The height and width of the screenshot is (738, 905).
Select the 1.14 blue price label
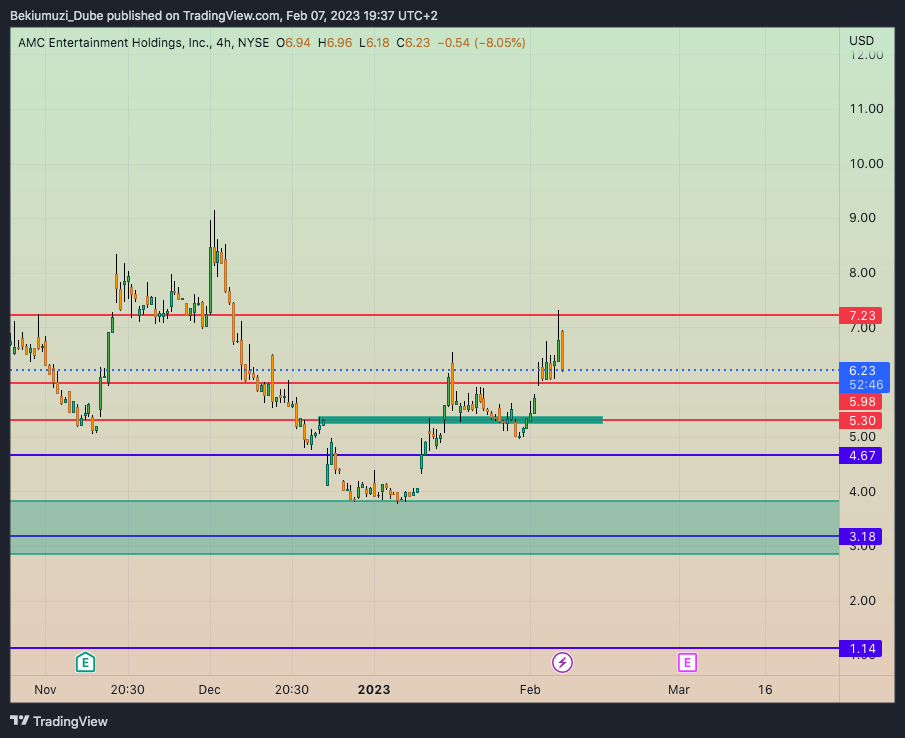pos(861,649)
